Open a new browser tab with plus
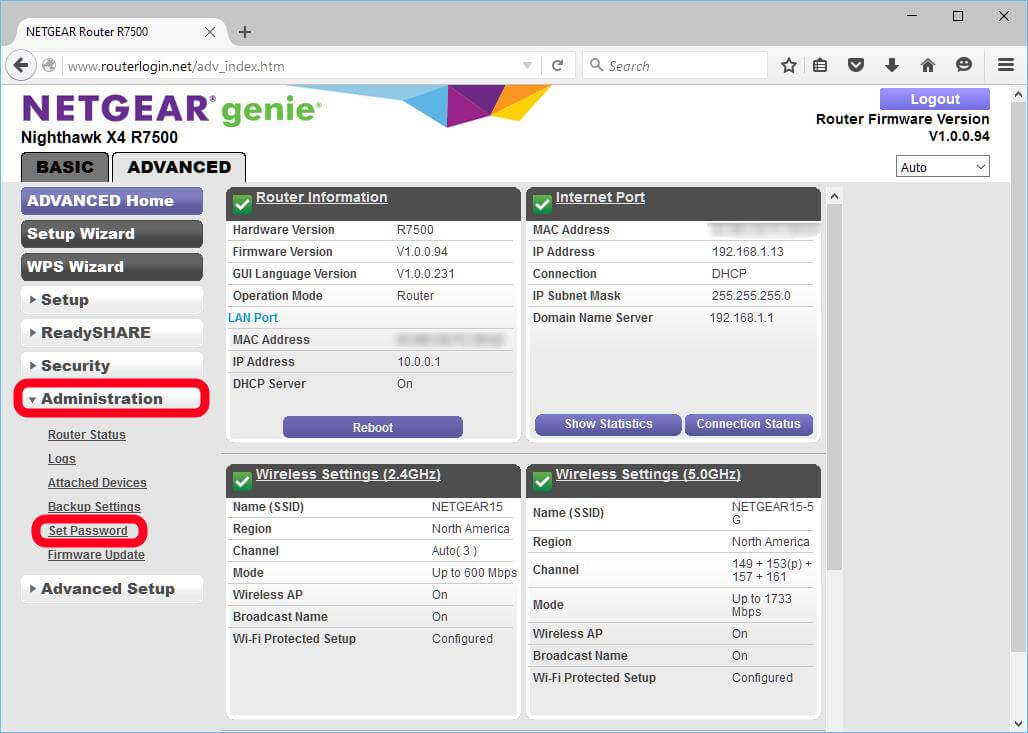The height and width of the screenshot is (733, 1028). tap(245, 32)
